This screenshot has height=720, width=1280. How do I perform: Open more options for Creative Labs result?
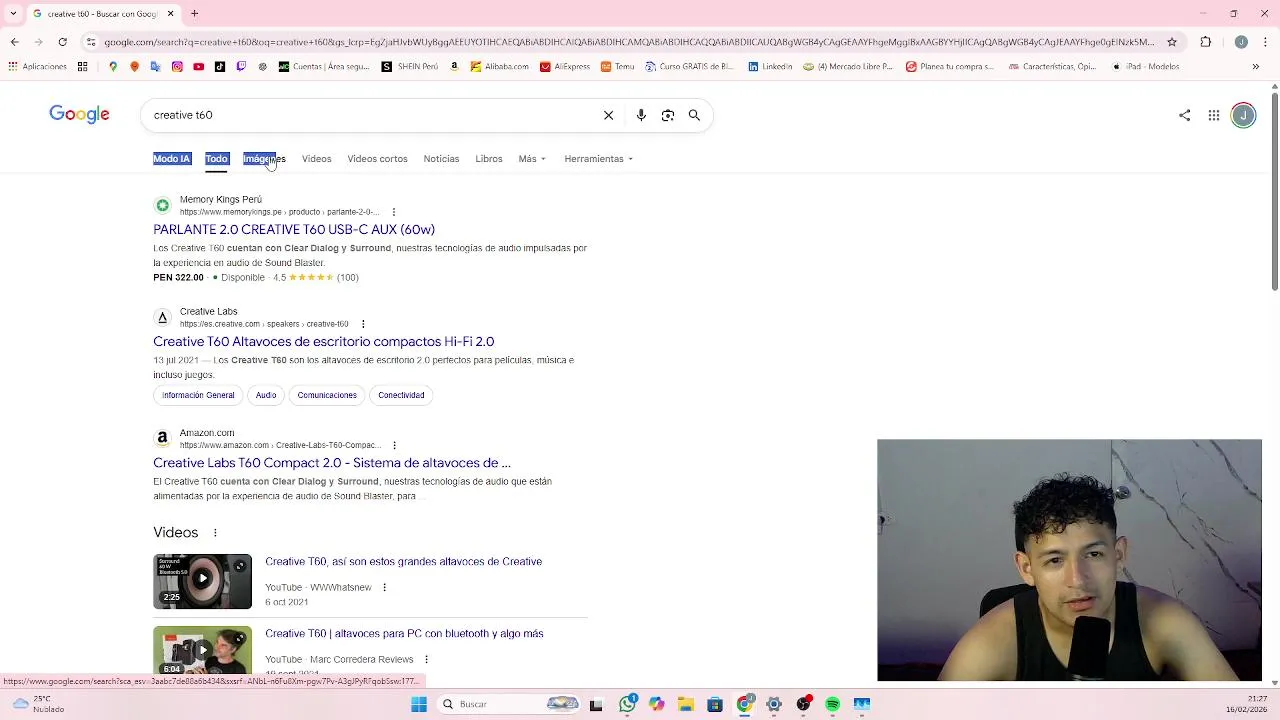(363, 324)
